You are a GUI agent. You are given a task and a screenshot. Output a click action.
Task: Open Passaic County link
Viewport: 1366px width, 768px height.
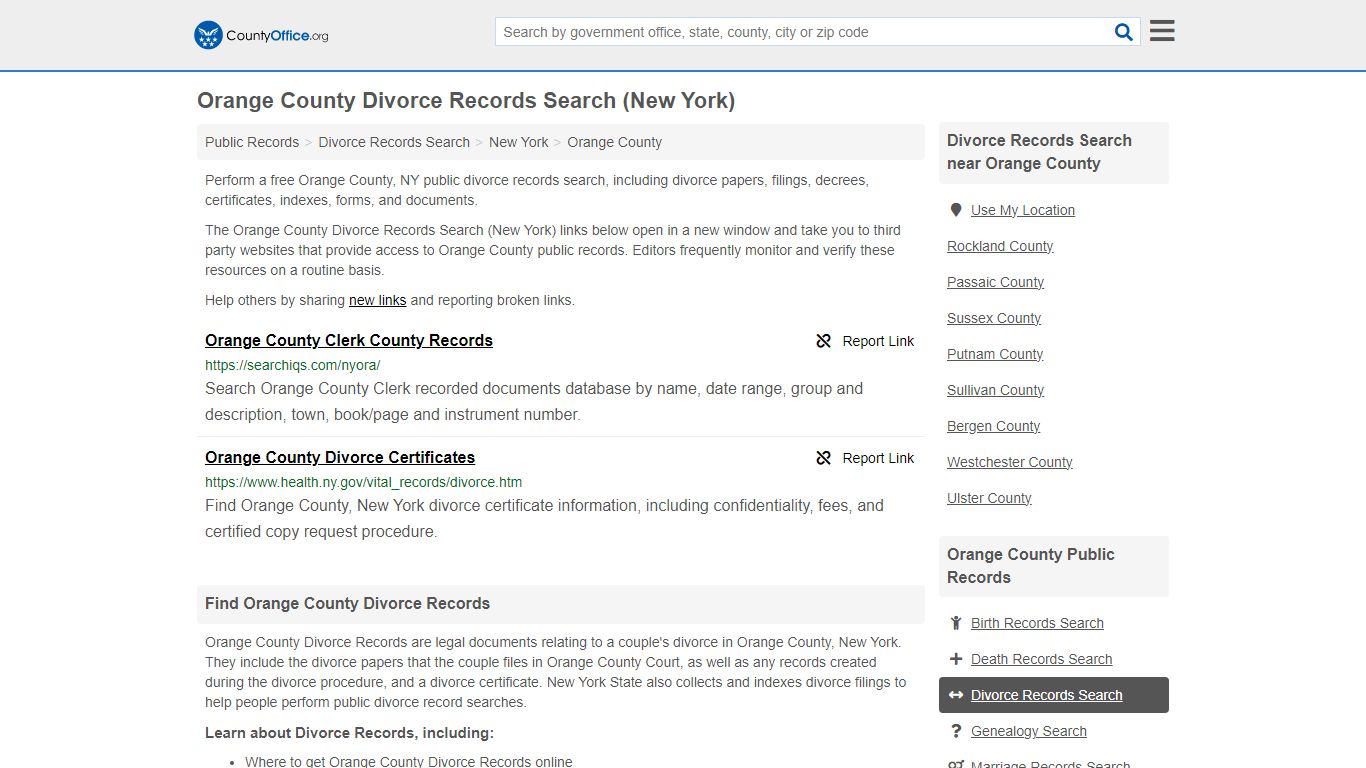[x=995, y=282]
